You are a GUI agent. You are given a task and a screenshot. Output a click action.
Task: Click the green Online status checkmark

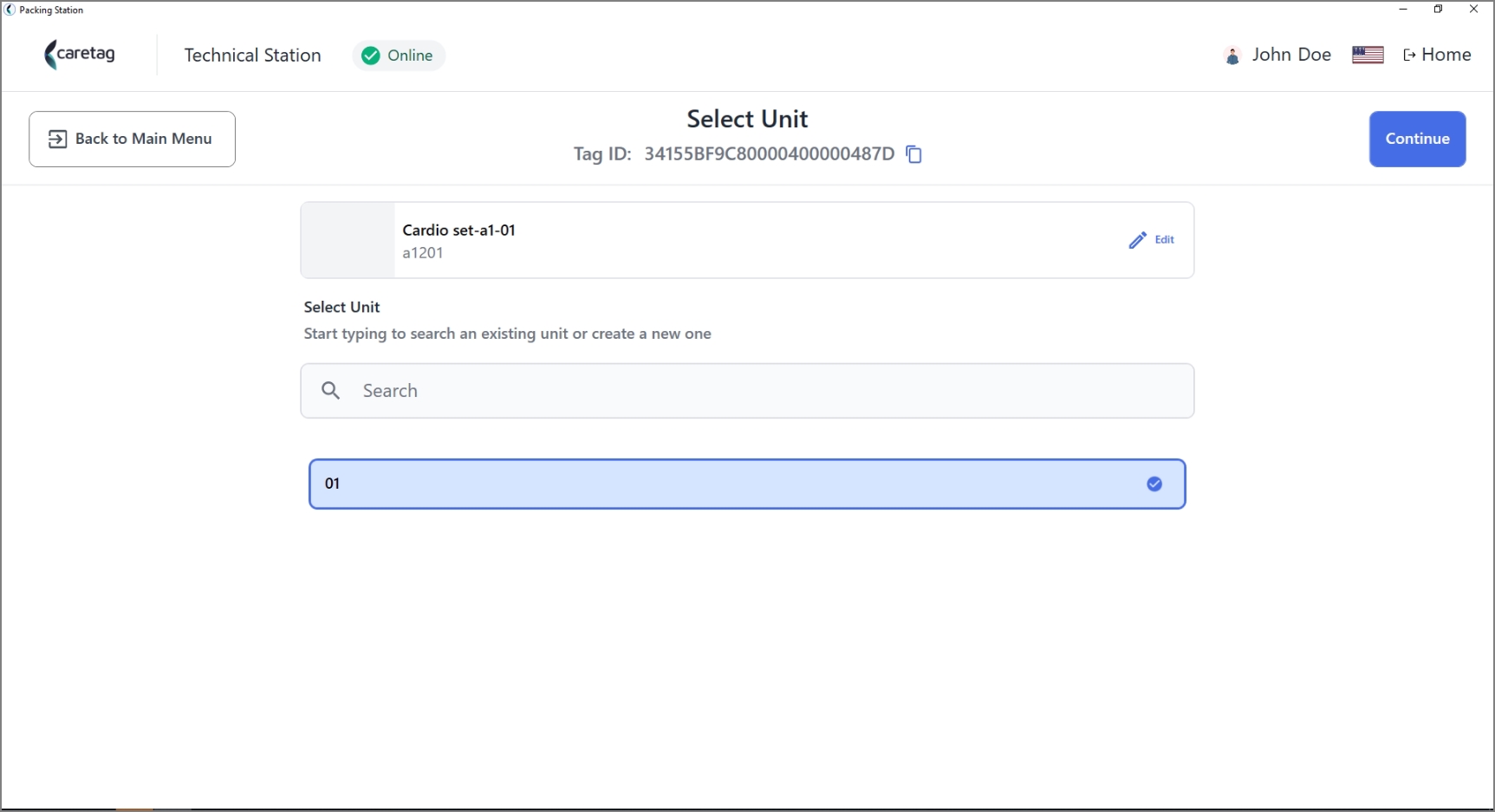click(x=371, y=55)
